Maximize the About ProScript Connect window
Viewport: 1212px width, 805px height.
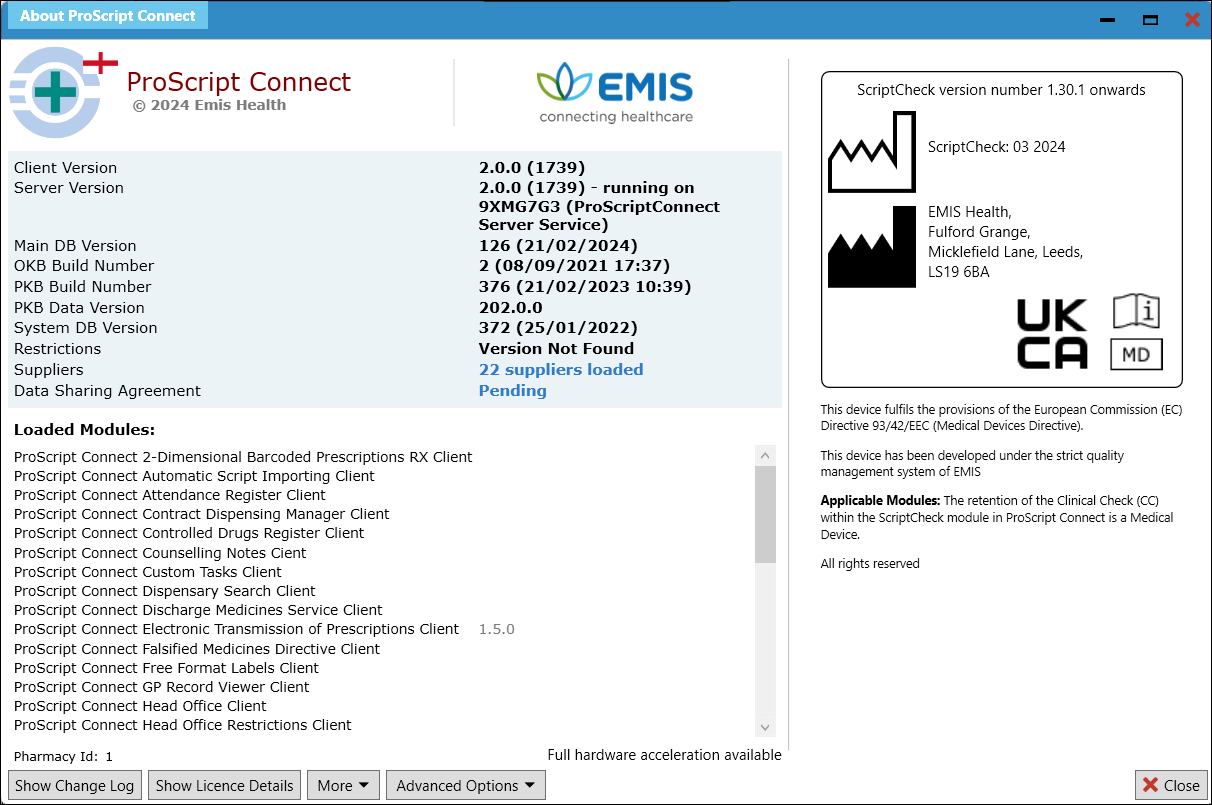[1150, 19]
